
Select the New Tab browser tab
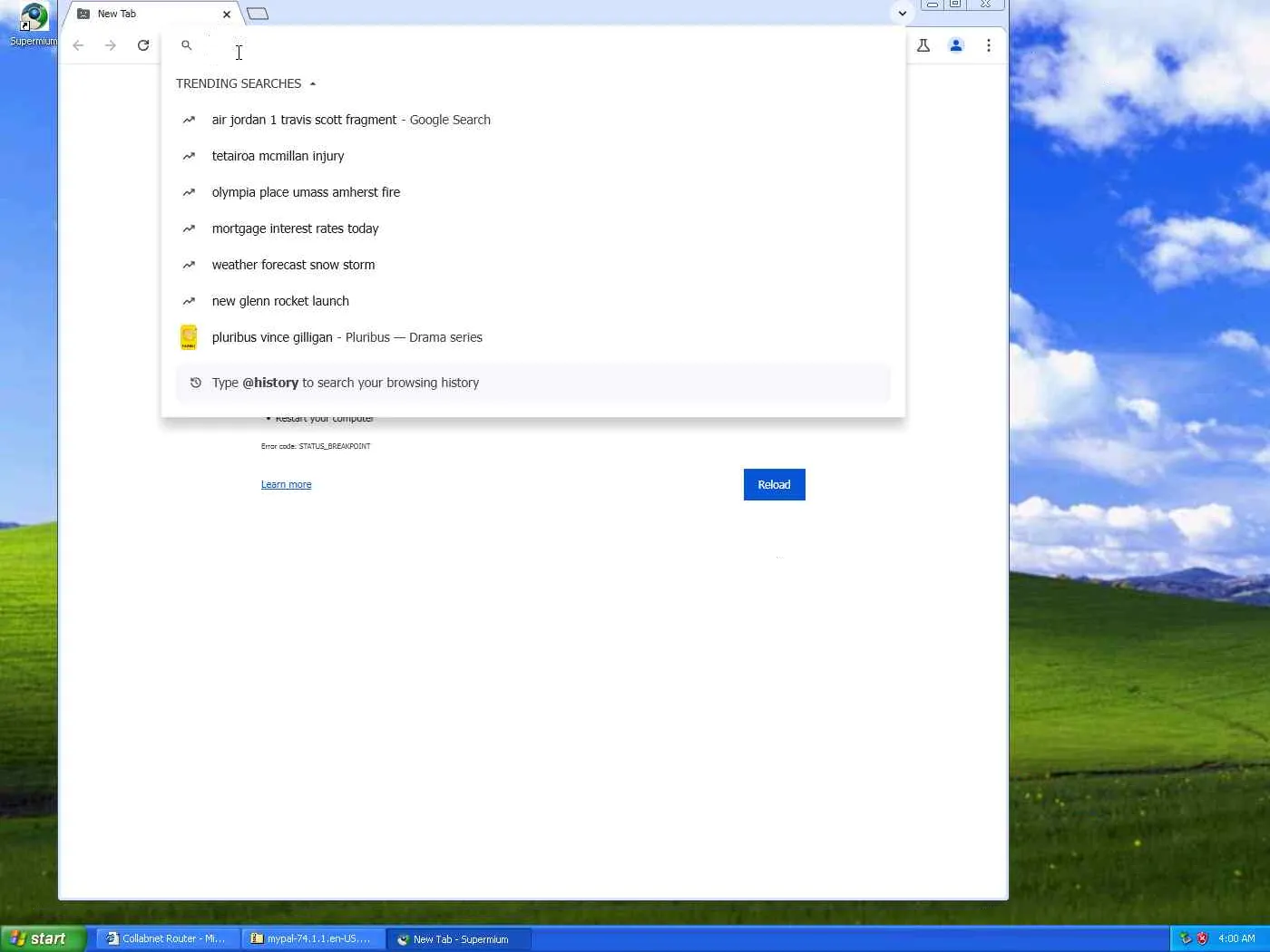(x=152, y=14)
